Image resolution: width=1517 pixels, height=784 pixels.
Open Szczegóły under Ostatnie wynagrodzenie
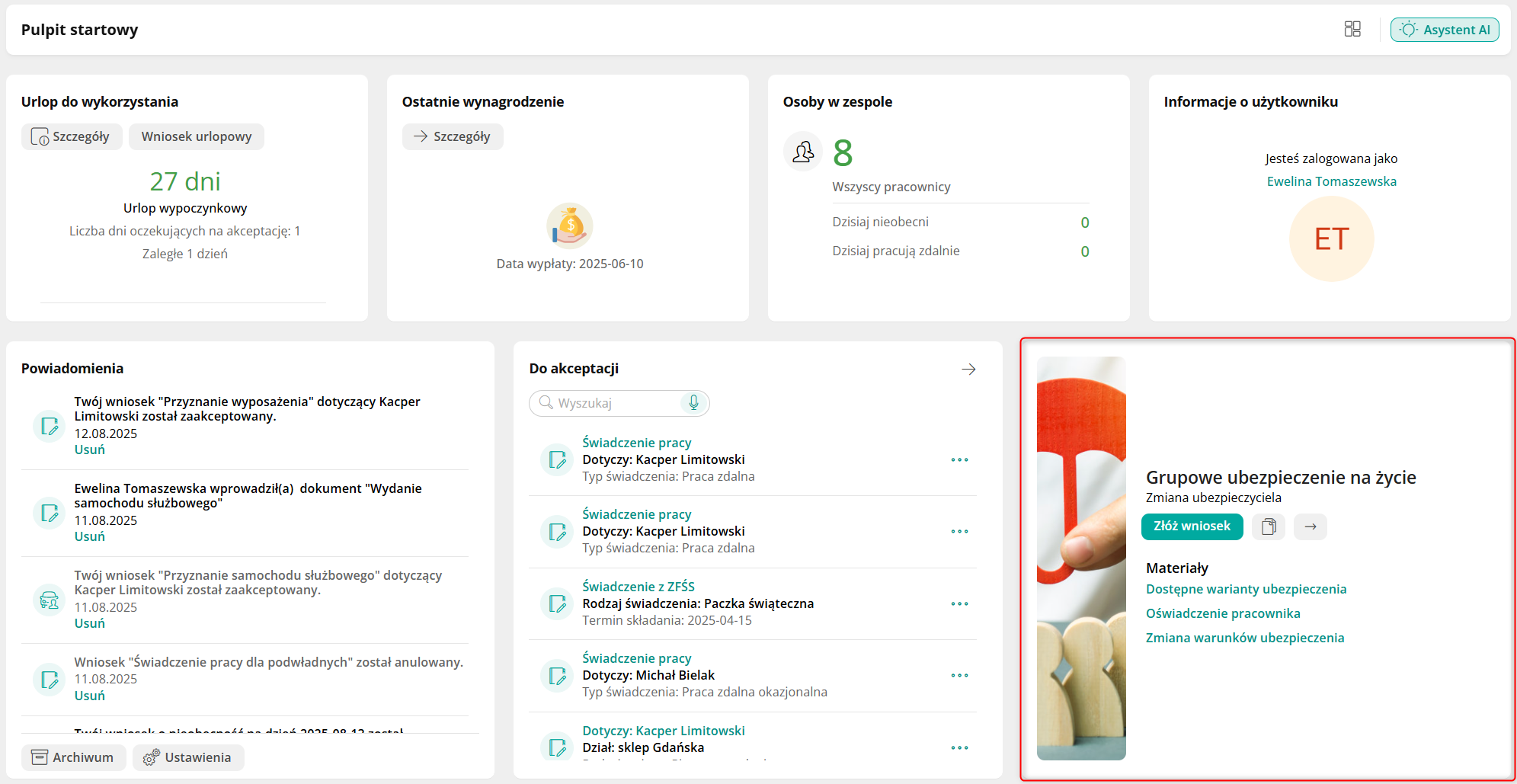[453, 136]
